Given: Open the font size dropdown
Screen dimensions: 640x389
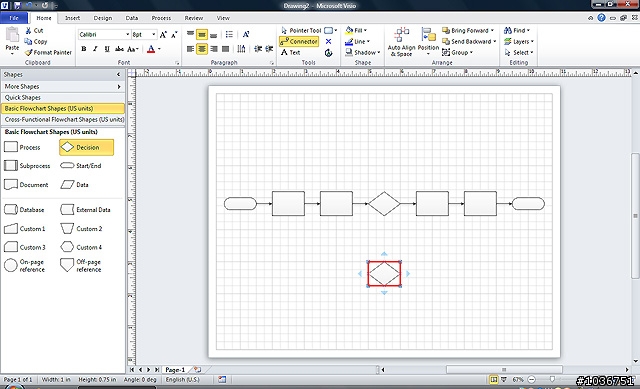Looking at the screenshot, I should [x=153, y=35].
